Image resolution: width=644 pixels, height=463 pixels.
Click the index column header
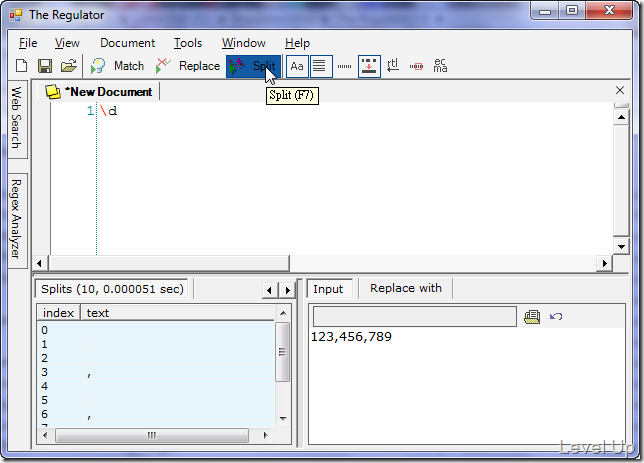[58, 313]
